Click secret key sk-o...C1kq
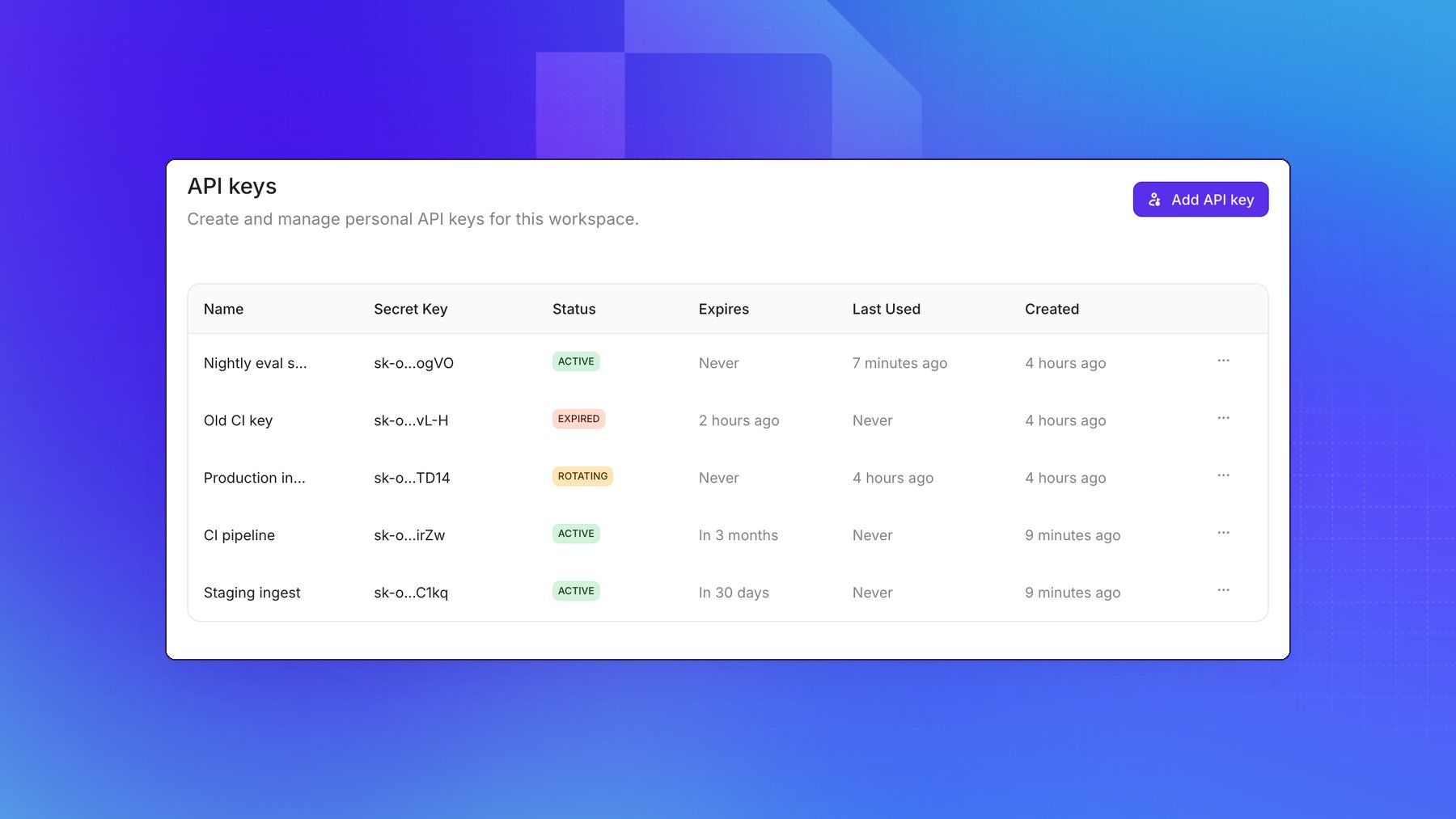Viewport: 1456px width, 819px height. point(411,593)
